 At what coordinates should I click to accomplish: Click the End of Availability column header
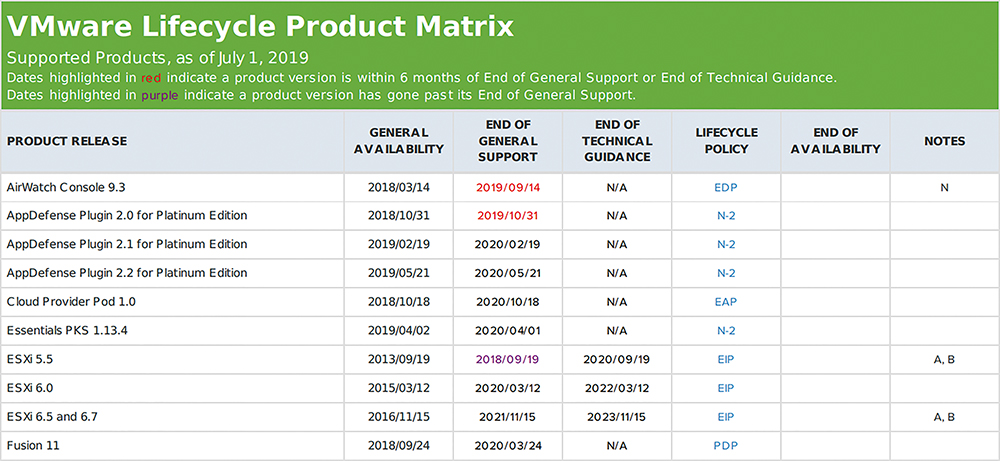point(835,141)
